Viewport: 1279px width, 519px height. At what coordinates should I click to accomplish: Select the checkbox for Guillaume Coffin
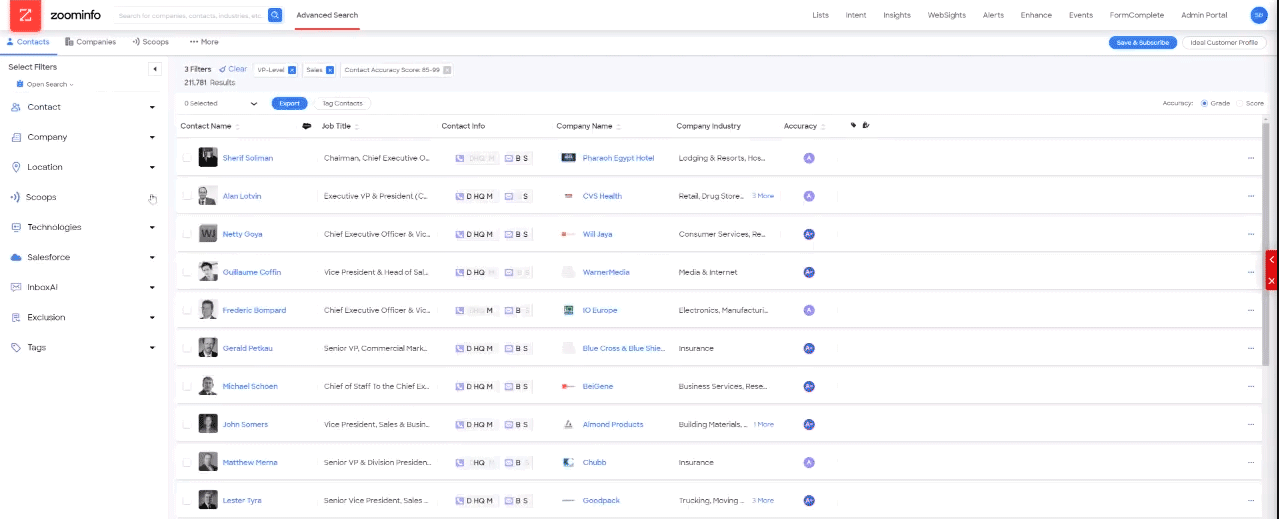tap(187, 272)
